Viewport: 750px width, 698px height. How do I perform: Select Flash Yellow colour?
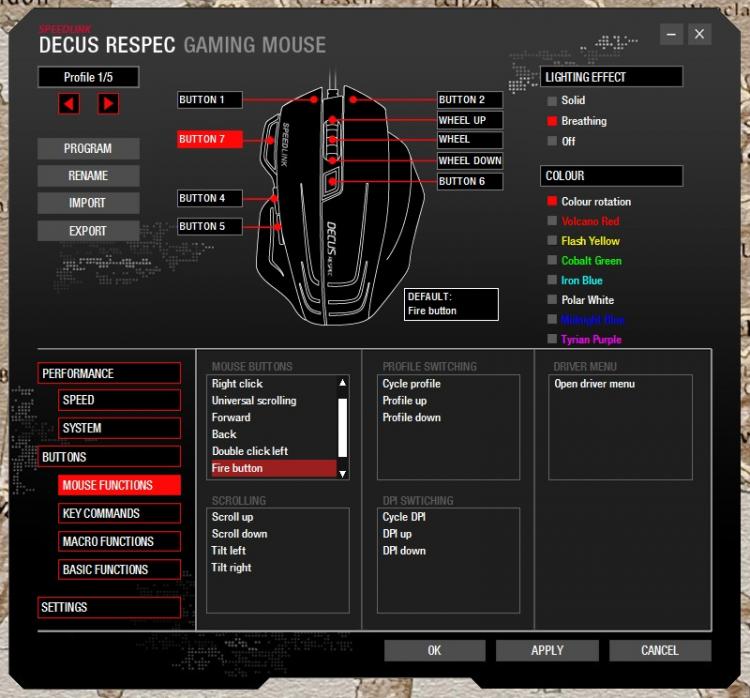[584, 241]
